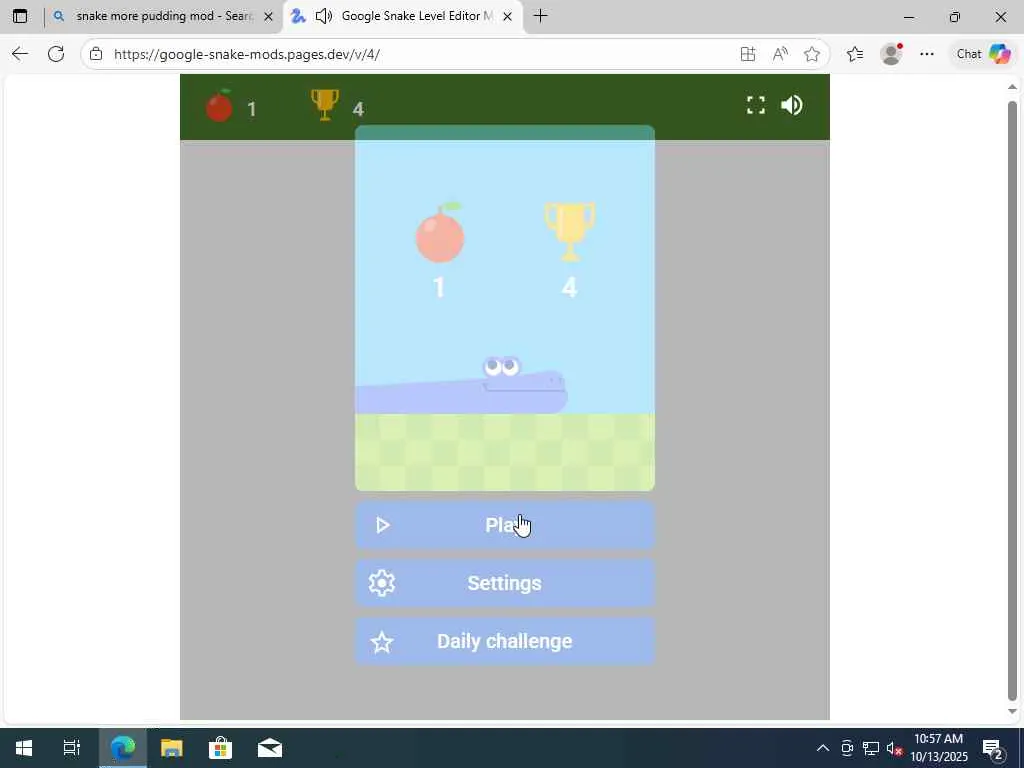View site information lock icon

tap(96, 54)
